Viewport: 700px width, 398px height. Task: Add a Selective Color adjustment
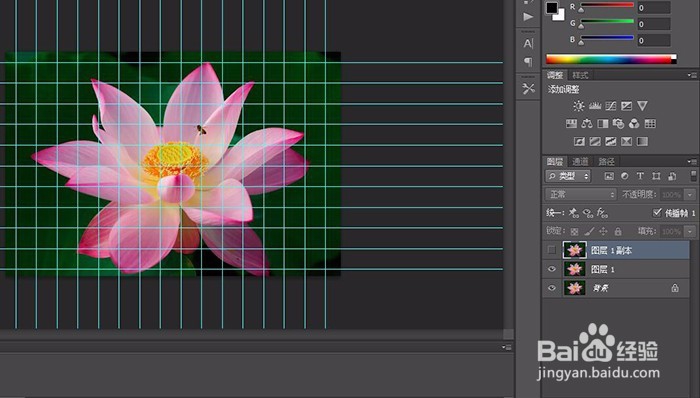[626, 141]
